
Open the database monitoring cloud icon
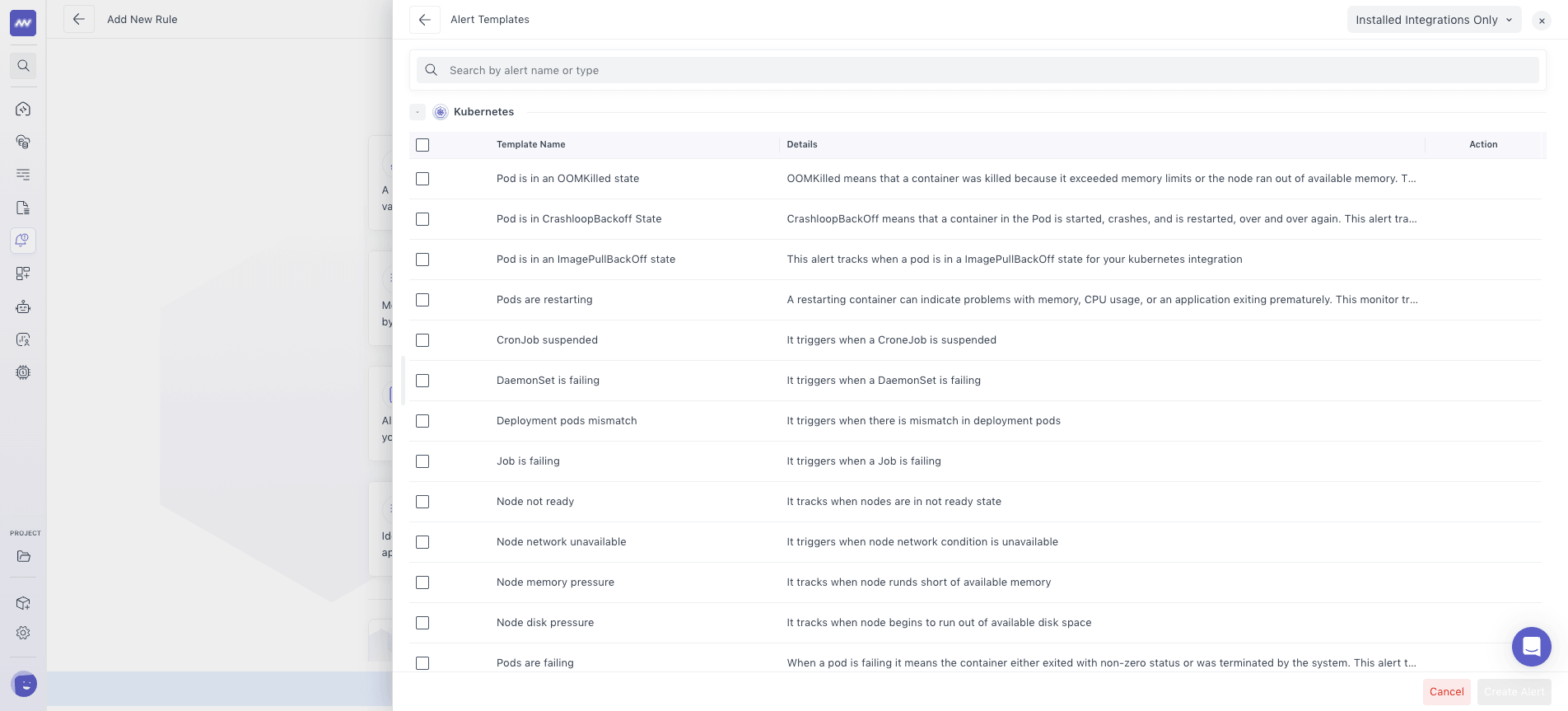(x=23, y=142)
